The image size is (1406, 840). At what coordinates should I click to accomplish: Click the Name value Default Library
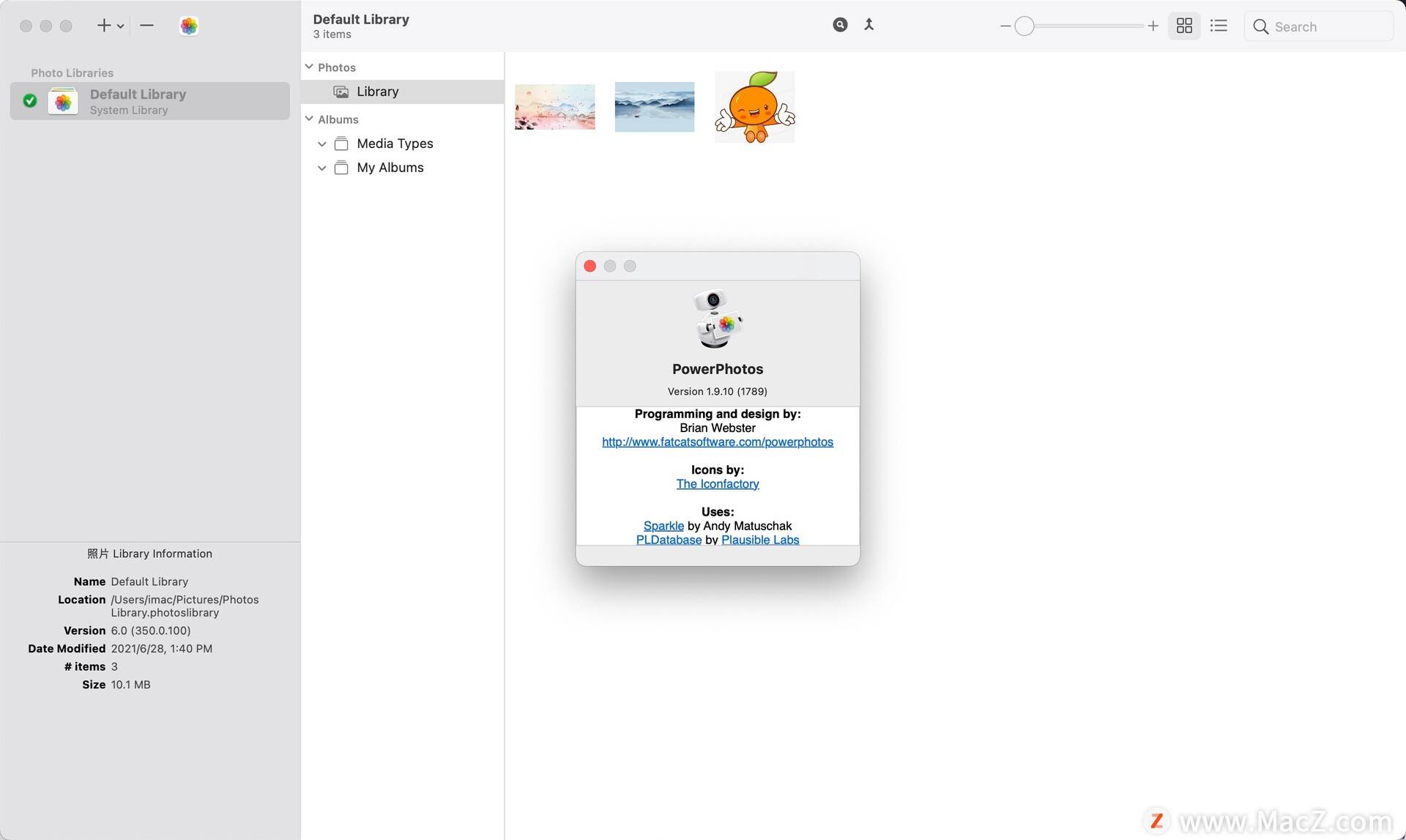tap(149, 581)
